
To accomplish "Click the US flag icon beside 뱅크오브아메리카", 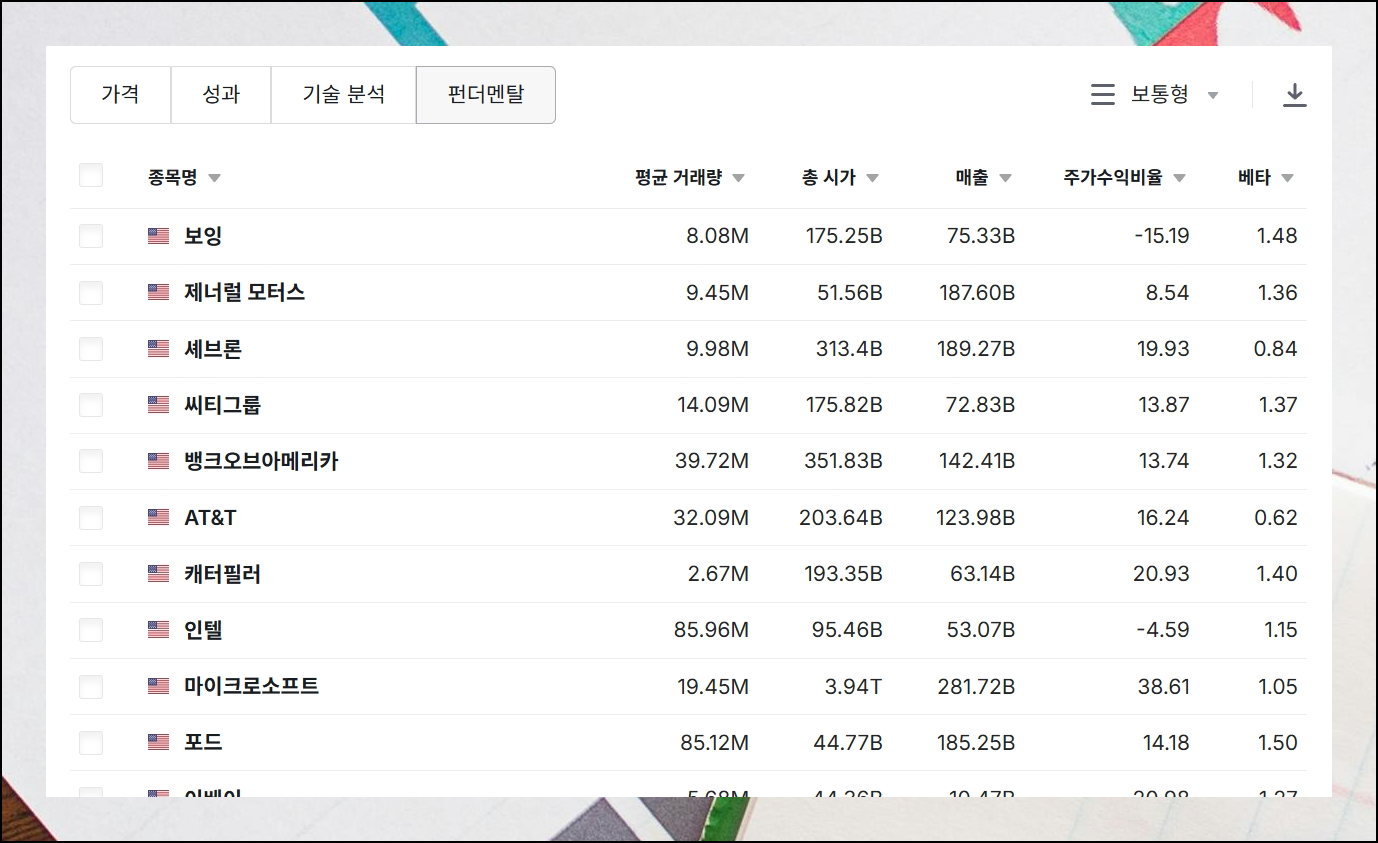I will pos(158,461).
